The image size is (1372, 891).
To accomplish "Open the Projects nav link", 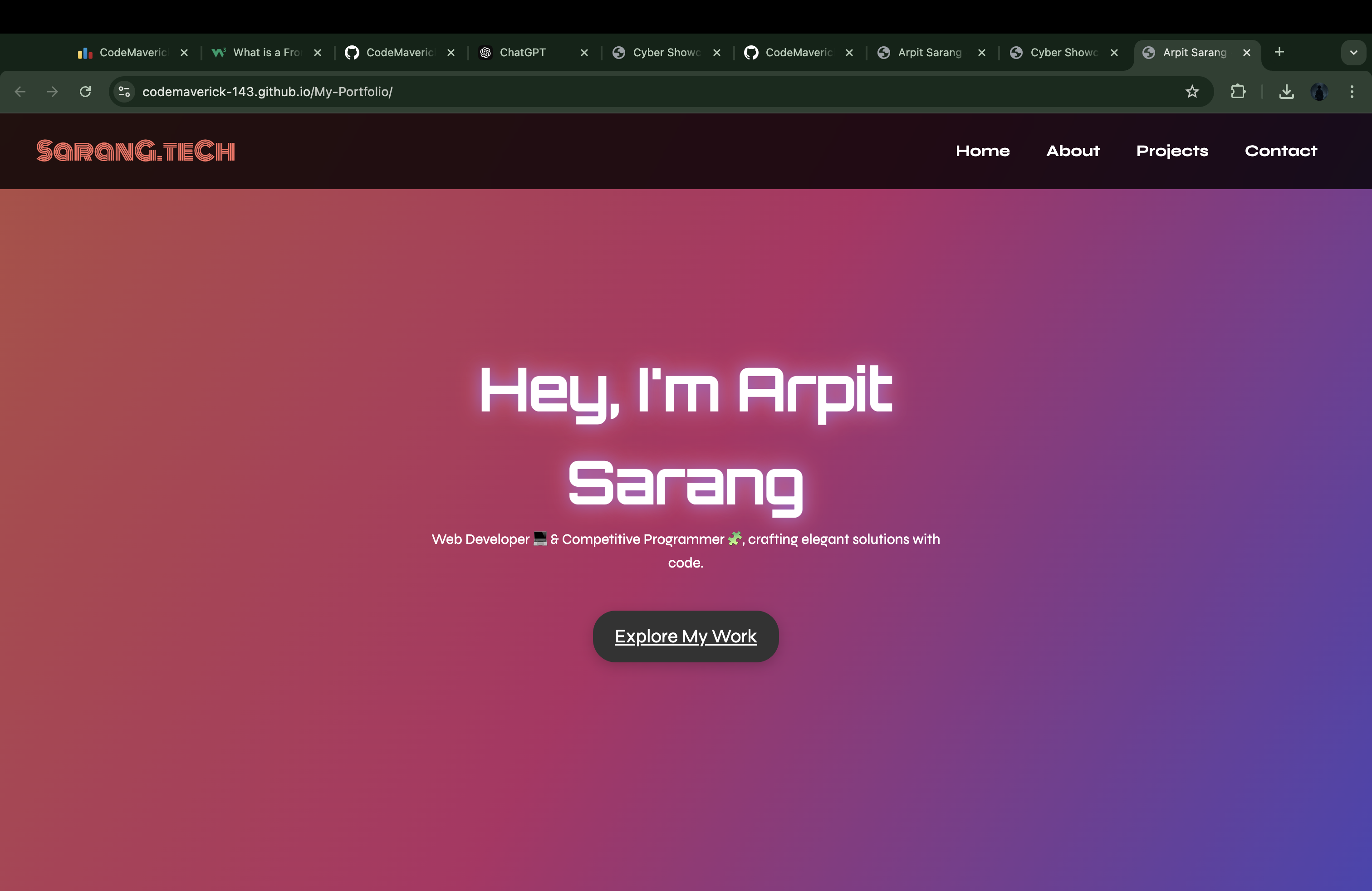I will point(1172,151).
